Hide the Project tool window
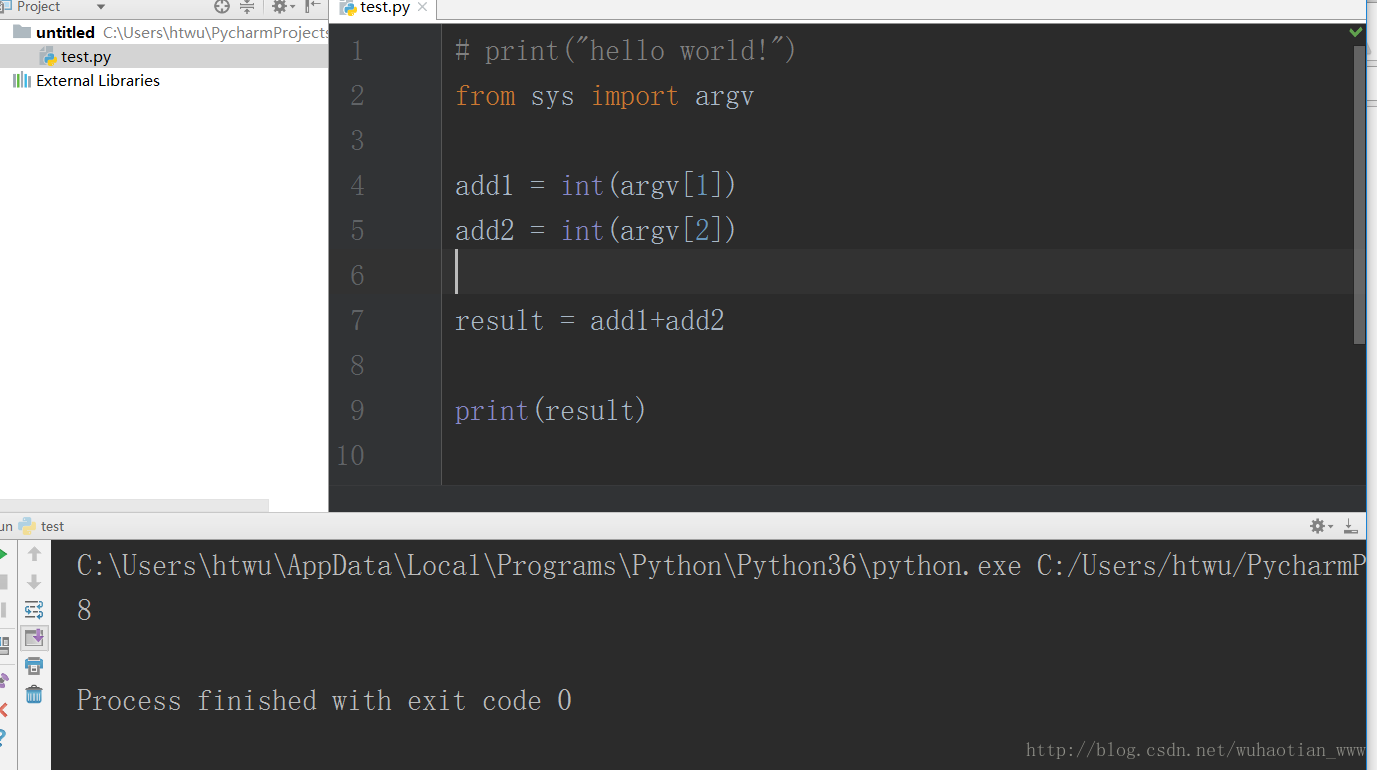Viewport: 1377px width, 770px height. click(x=313, y=7)
